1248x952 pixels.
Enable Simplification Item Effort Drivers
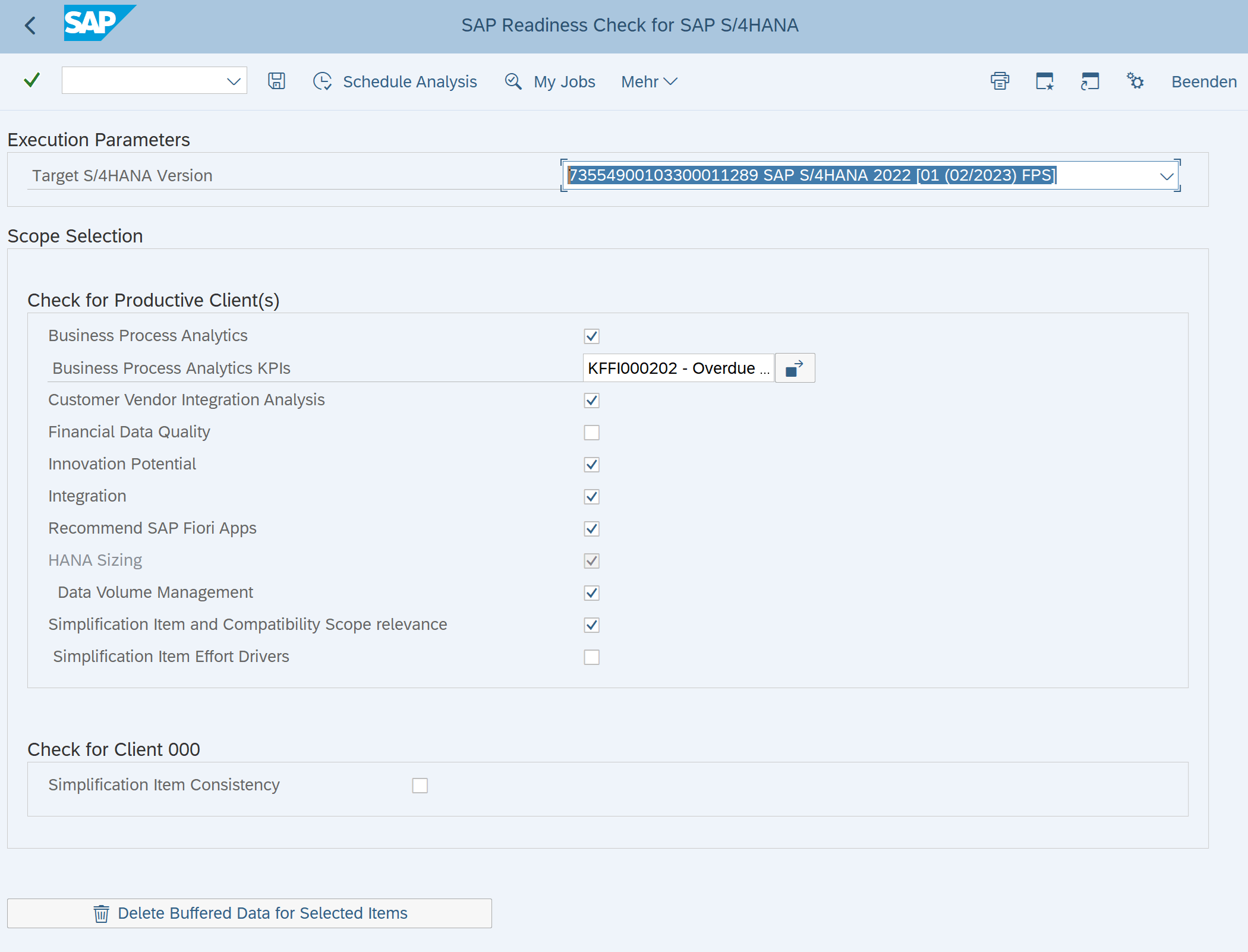coord(591,657)
